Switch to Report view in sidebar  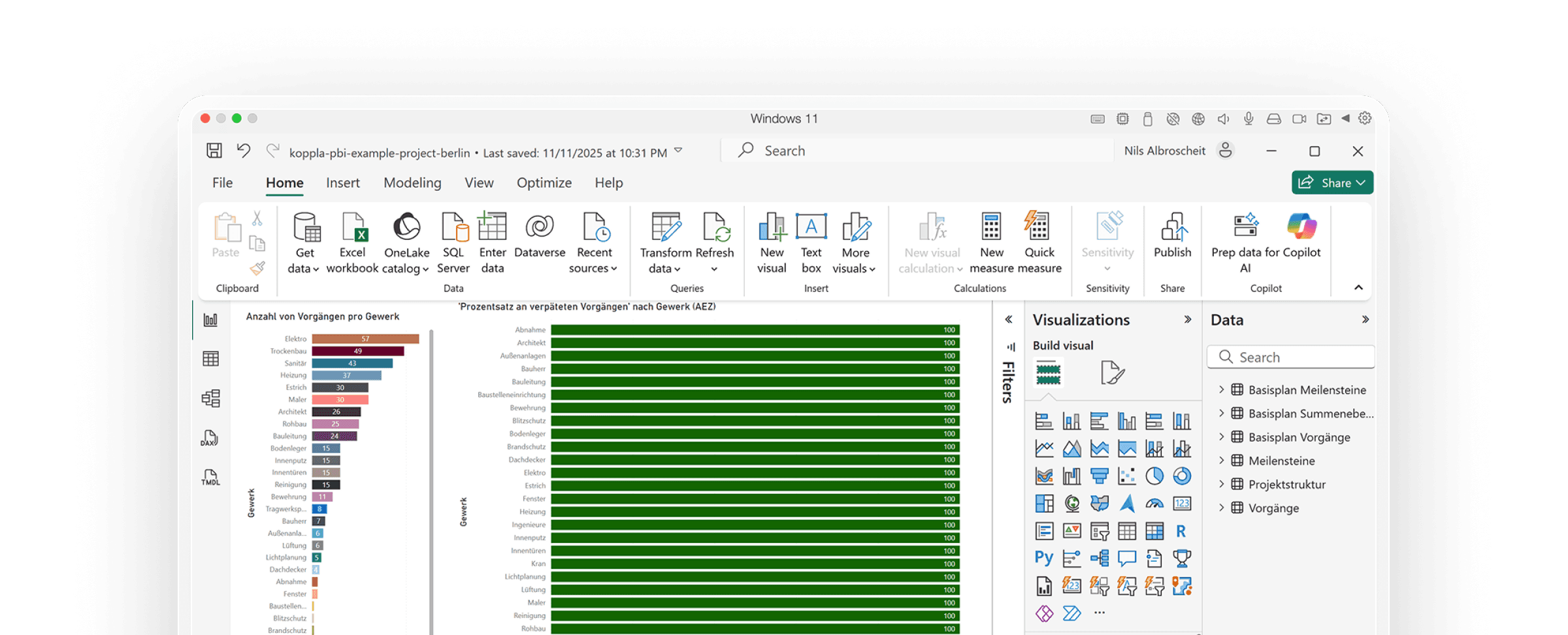[x=210, y=320]
